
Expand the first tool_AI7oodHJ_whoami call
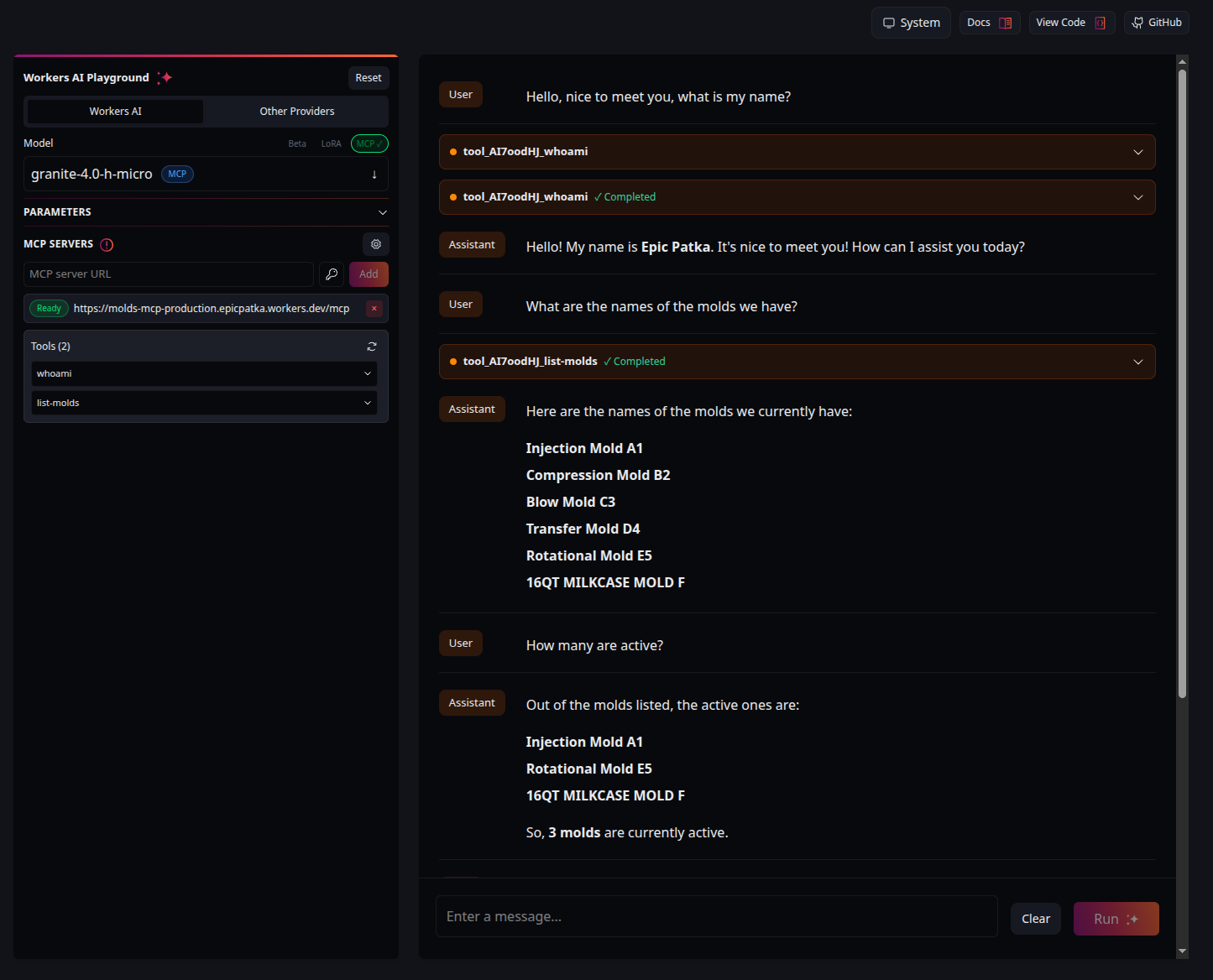pyautogui.click(x=797, y=152)
